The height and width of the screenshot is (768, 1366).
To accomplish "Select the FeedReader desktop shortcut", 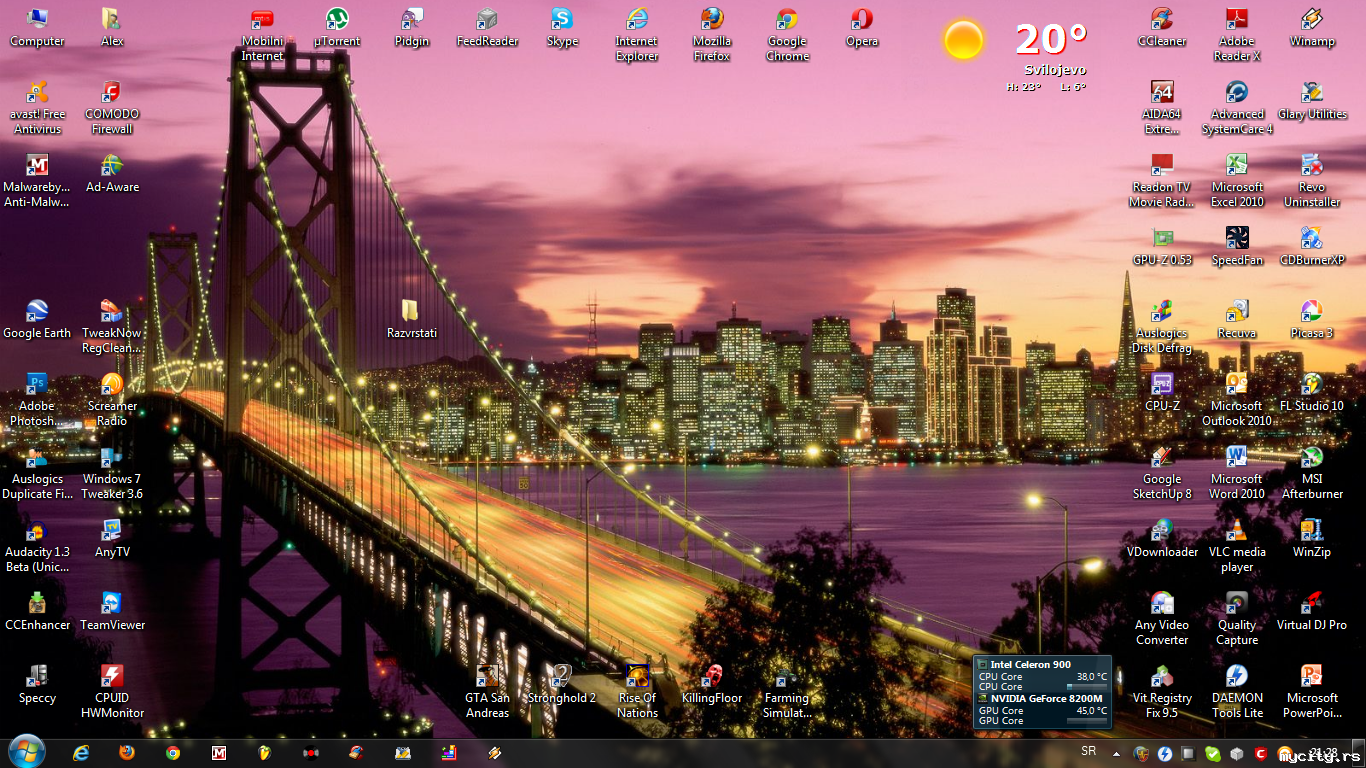I will pos(487,28).
